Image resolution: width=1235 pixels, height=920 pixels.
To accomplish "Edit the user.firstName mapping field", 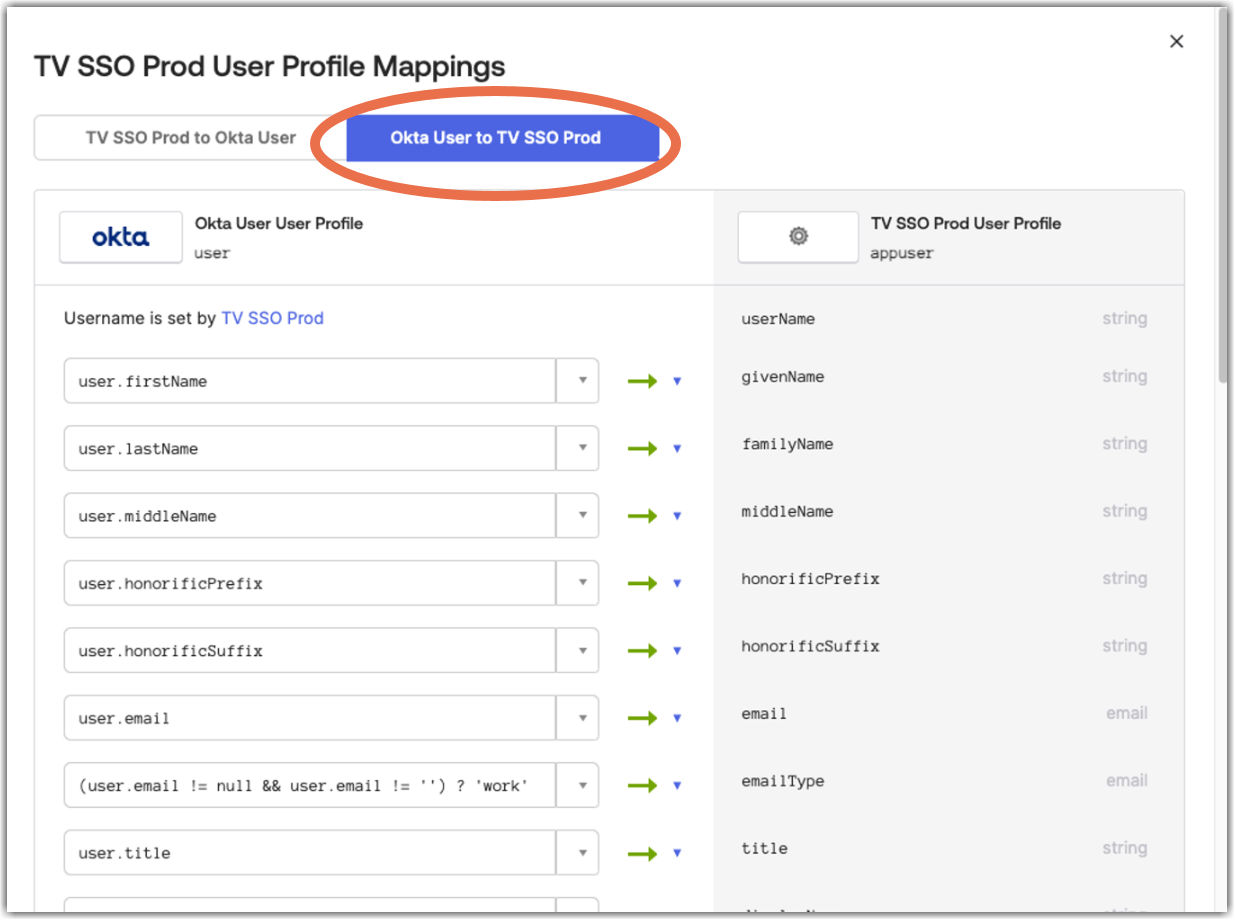I will coord(310,381).
